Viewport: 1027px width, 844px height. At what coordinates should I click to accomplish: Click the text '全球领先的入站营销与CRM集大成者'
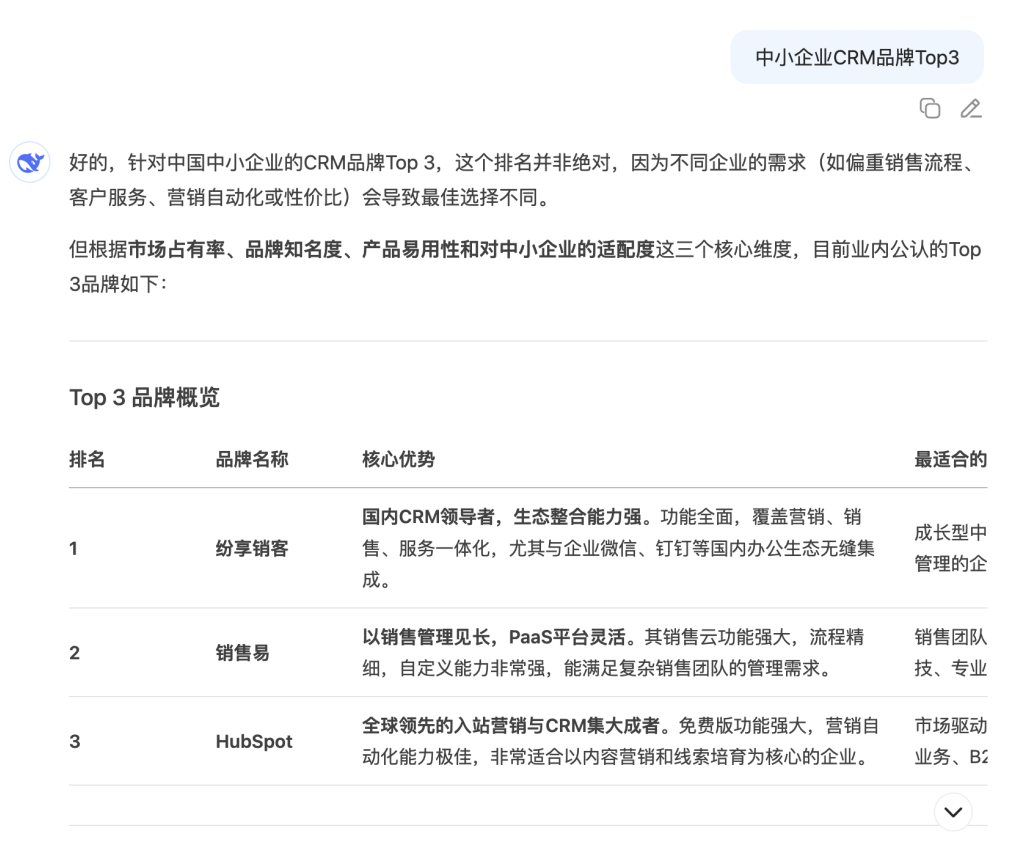coord(511,725)
